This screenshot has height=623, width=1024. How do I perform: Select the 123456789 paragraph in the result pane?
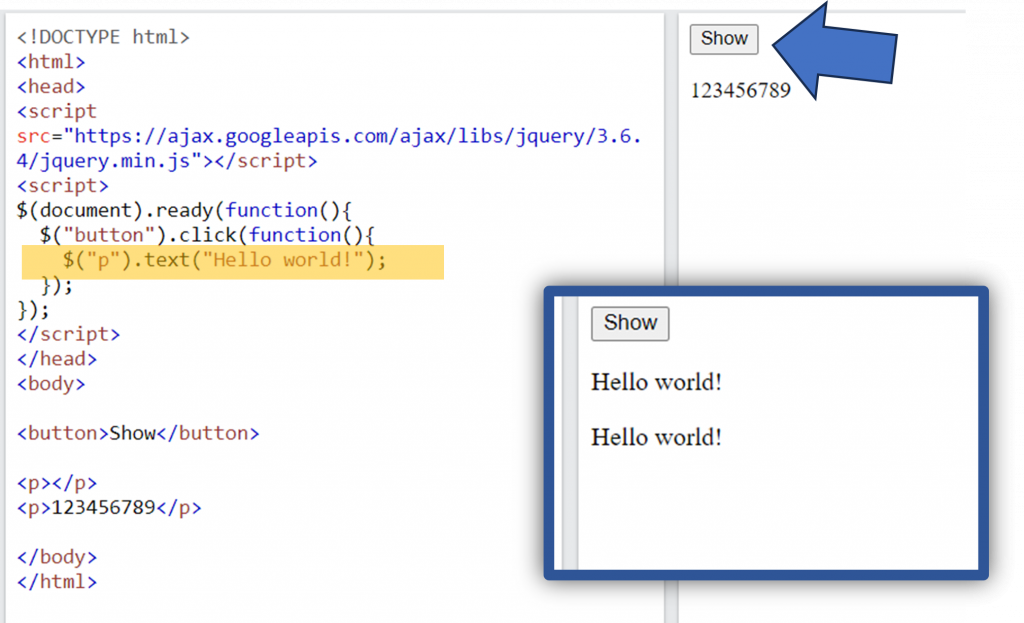741,90
